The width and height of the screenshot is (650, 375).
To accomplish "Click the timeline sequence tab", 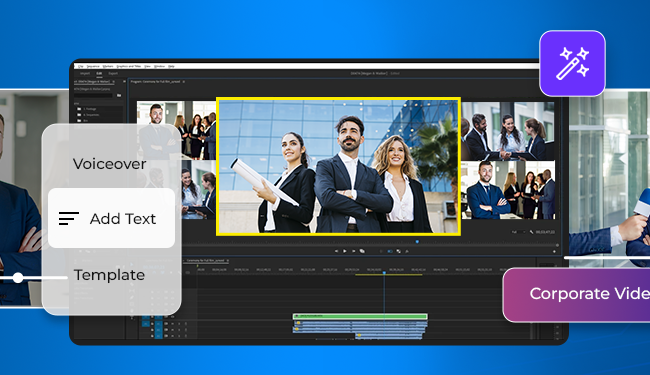I will coord(206,261).
